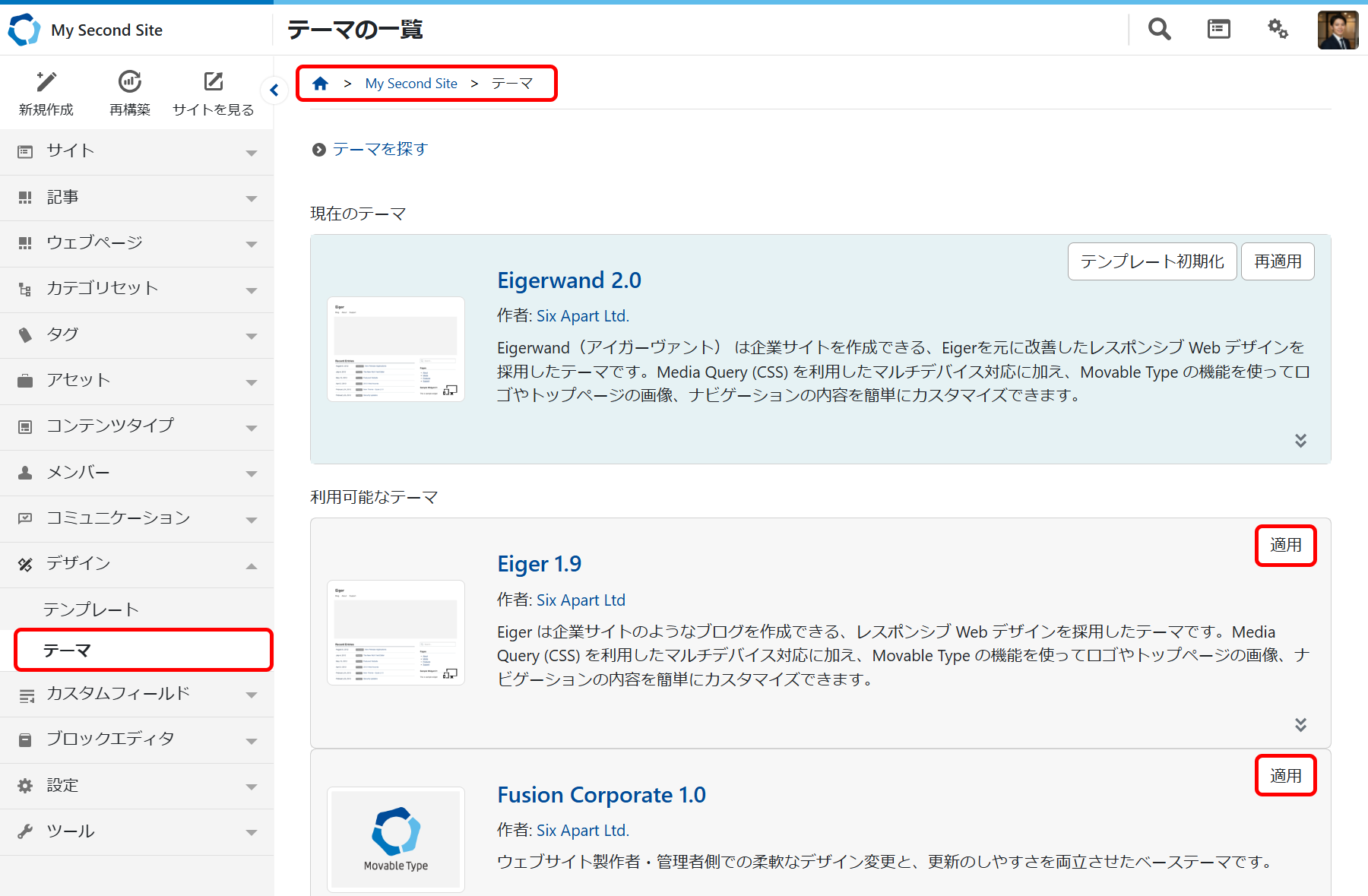Select テーマ item in sidebar

click(143, 651)
